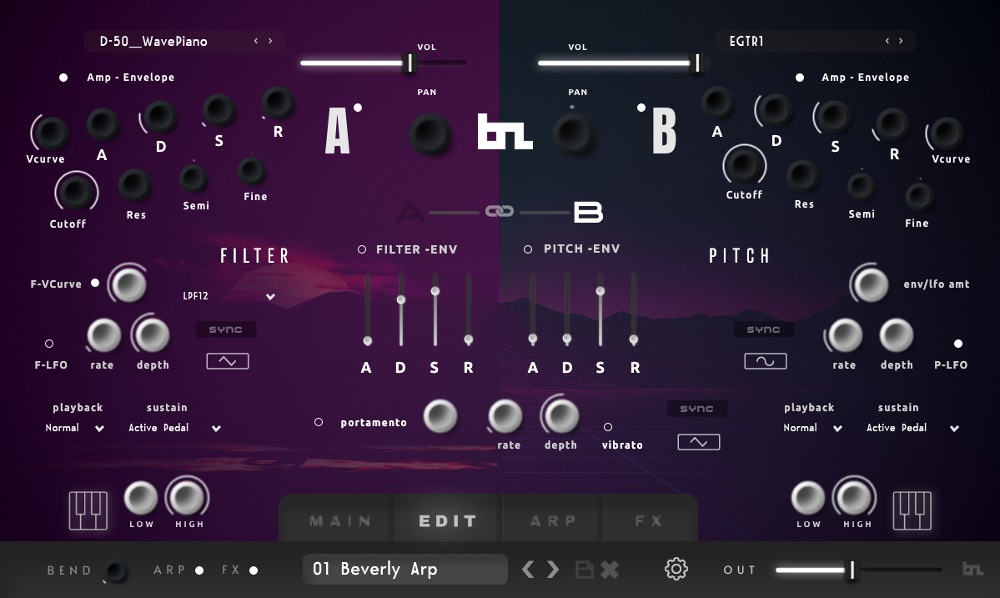The width and height of the screenshot is (1000, 598).
Task: Toggle the FILTER-ENV enable radio
Action: [x=362, y=249]
